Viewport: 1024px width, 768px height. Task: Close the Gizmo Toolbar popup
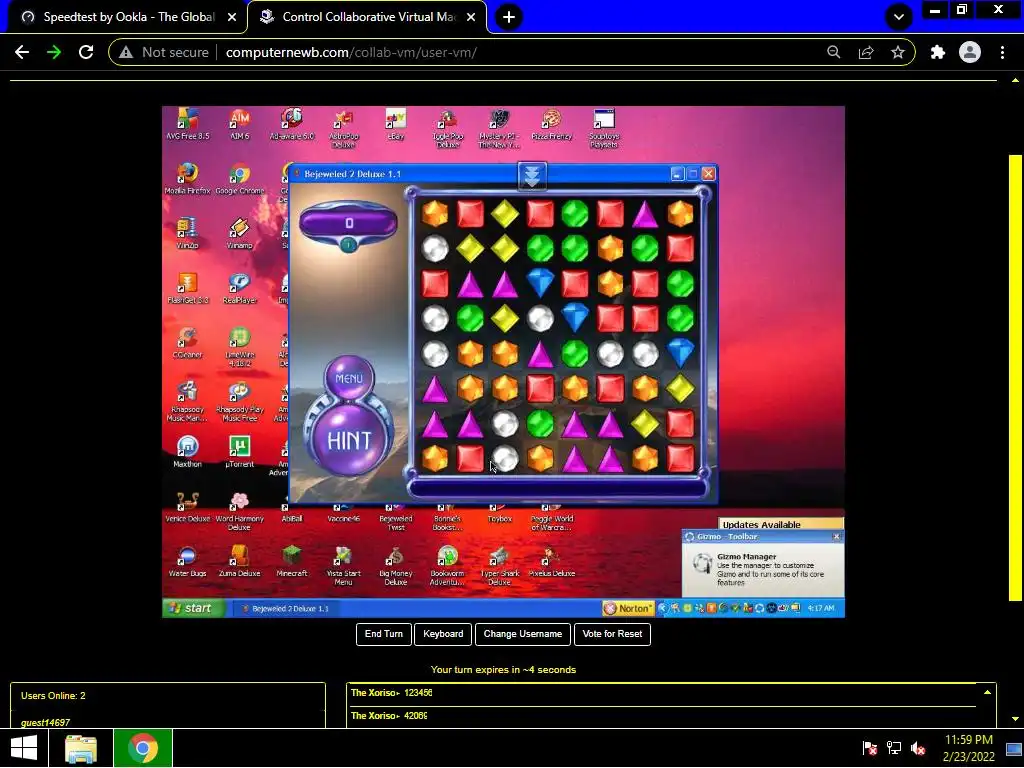(x=837, y=537)
